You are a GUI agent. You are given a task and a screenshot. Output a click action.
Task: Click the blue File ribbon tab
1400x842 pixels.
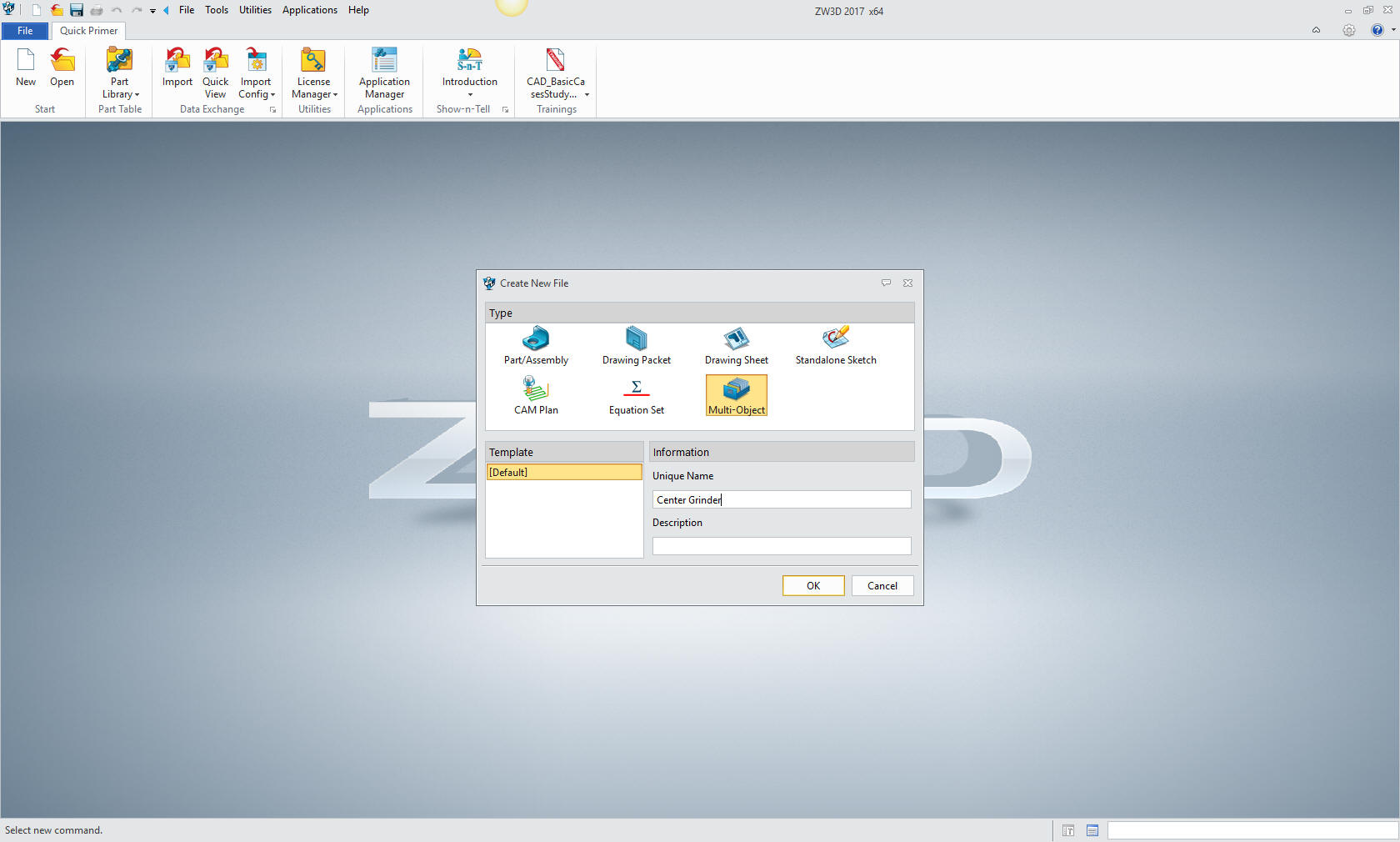tap(25, 31)
